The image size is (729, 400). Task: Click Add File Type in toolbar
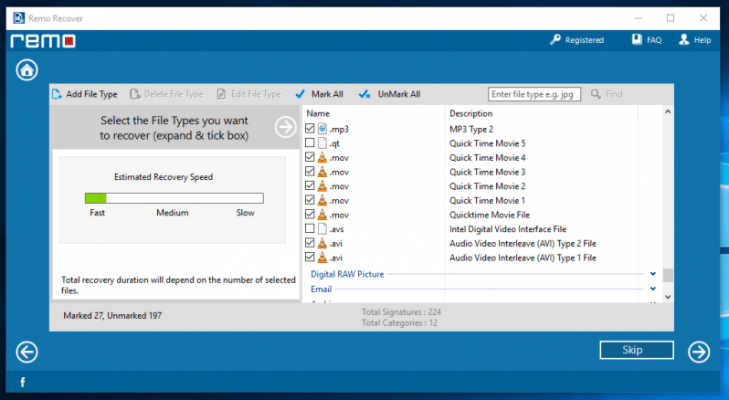[85, 94]
